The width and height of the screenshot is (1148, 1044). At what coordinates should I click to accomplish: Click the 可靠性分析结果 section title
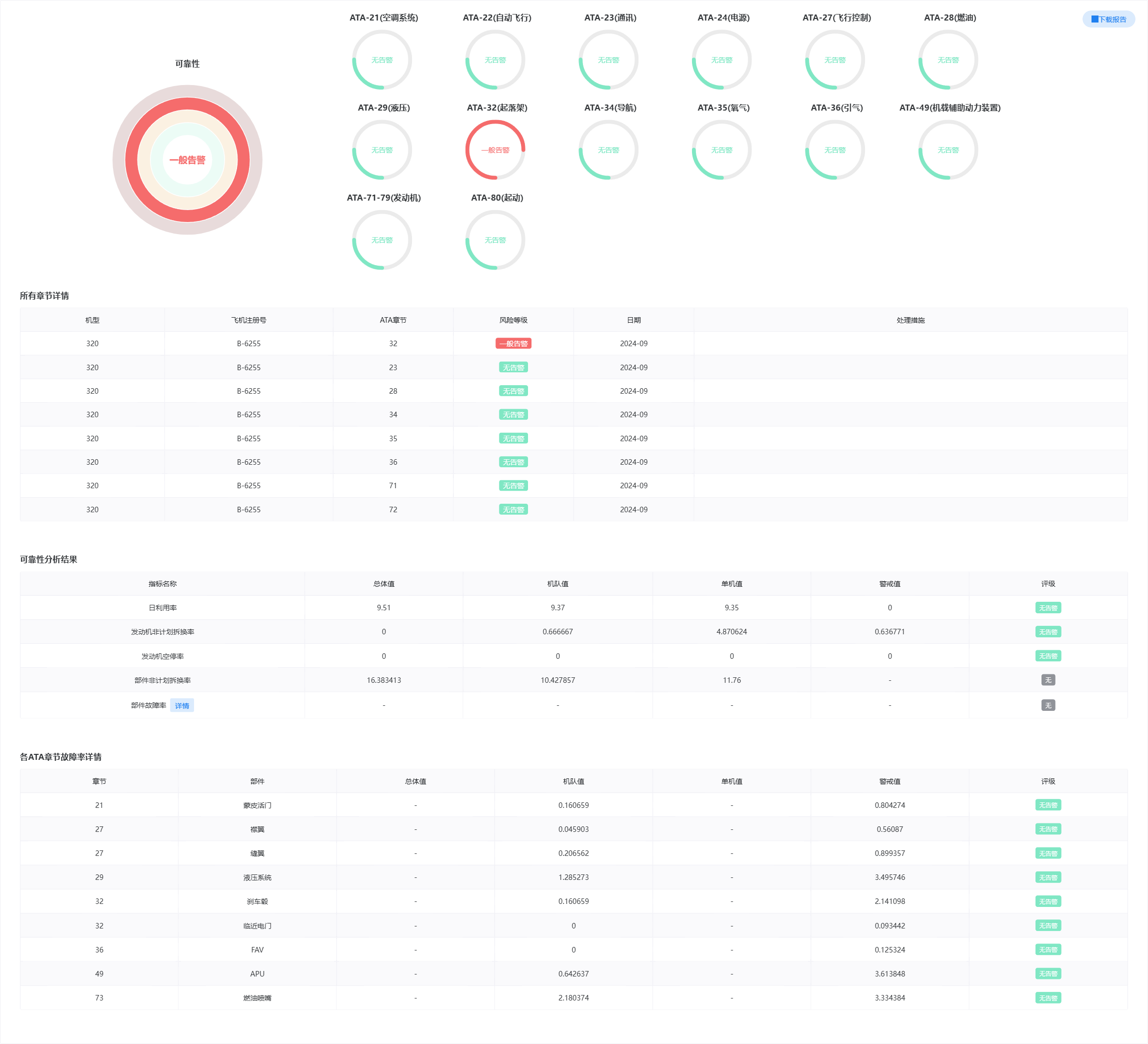(x=48, y=560)
